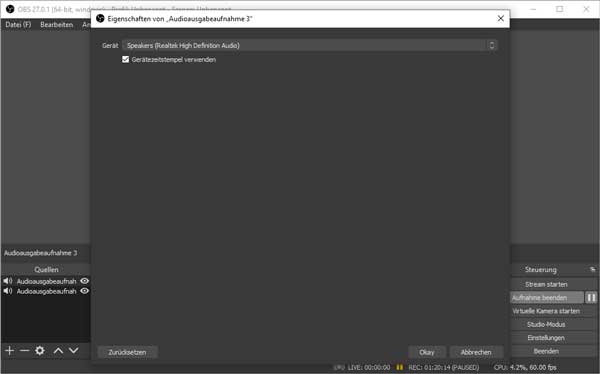Click the Steuerung dock pop-out icon
Screen dimensions: 600x374
coord(592,269)
